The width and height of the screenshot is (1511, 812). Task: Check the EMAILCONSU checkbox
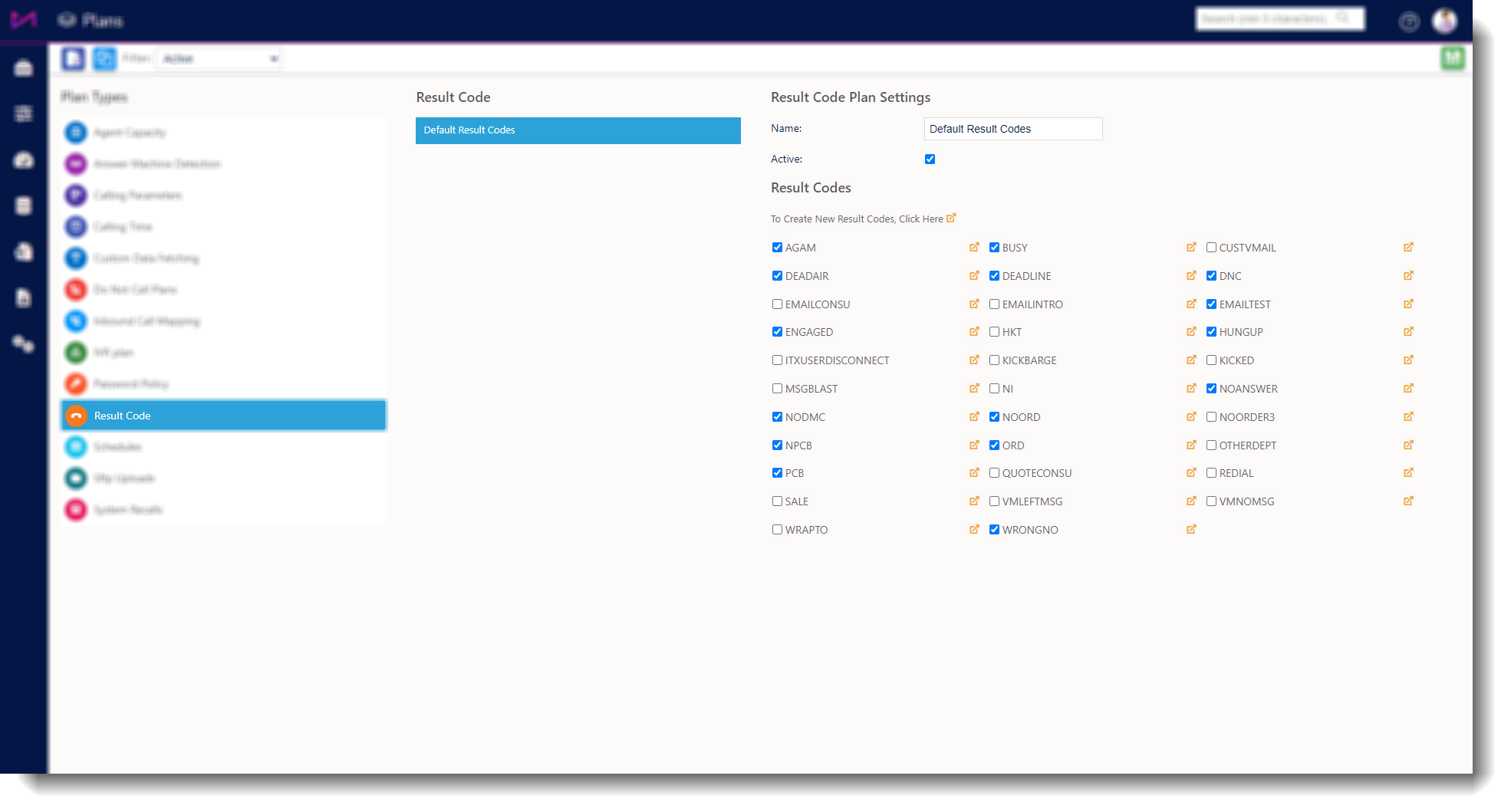pos(777,304)
